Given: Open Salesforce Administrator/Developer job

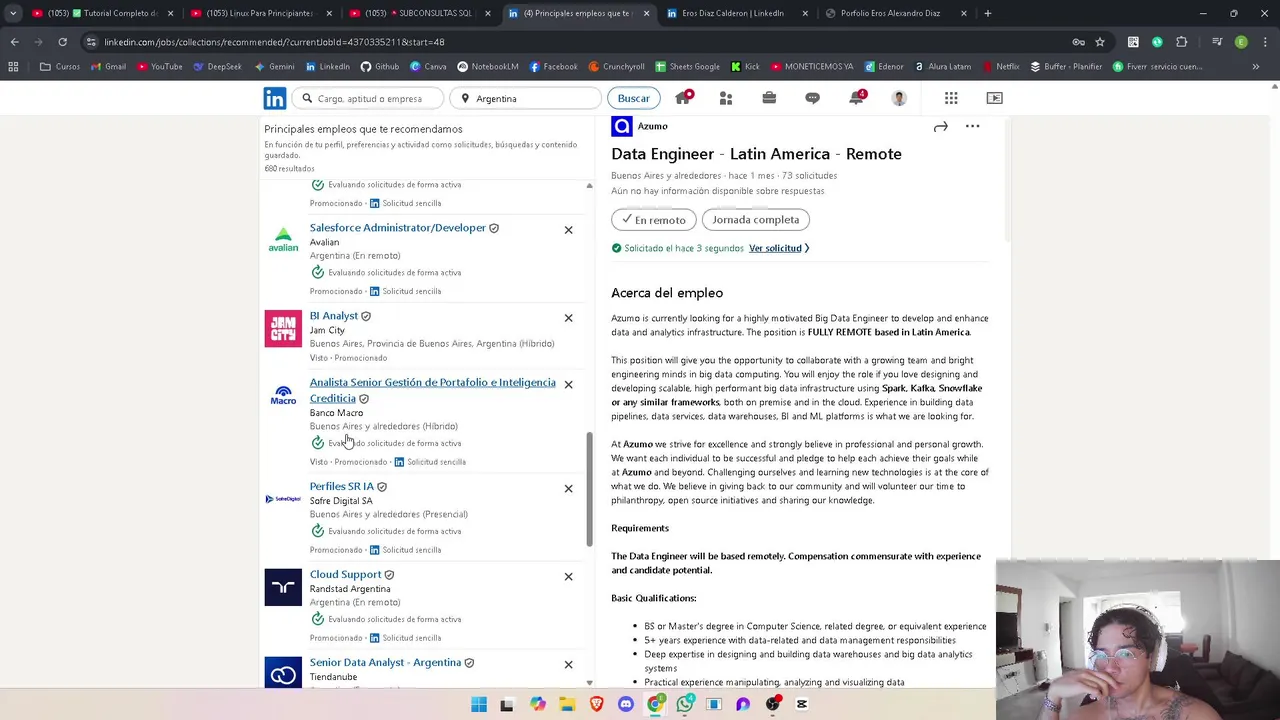Looking at the screenshot, I should pos(397,227).
